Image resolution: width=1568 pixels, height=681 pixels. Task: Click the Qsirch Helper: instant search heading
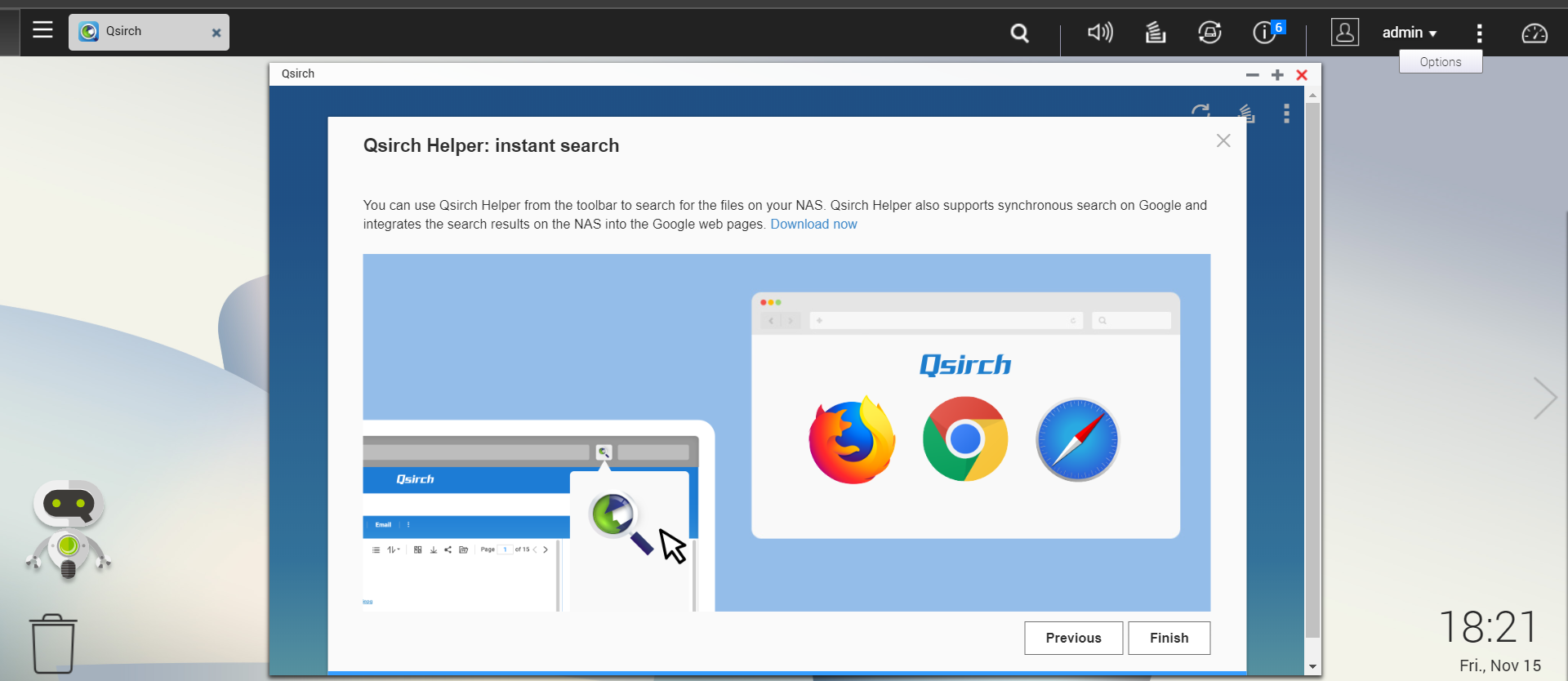coord(491,145)
